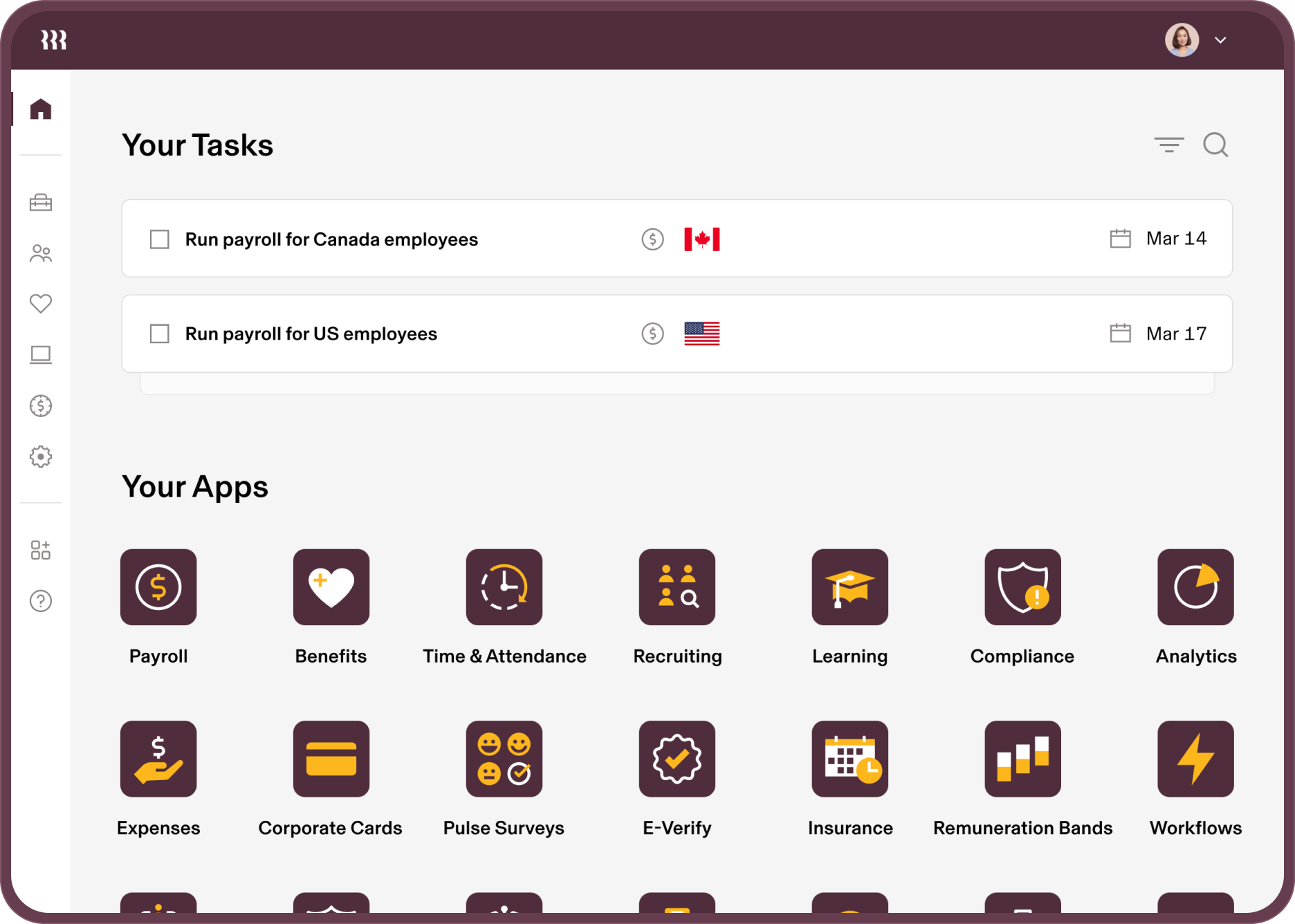Image resolution: width=1295 pixels, height=924 pixels.
Task: Open the Compliance app
Action: pos(1022,587)
